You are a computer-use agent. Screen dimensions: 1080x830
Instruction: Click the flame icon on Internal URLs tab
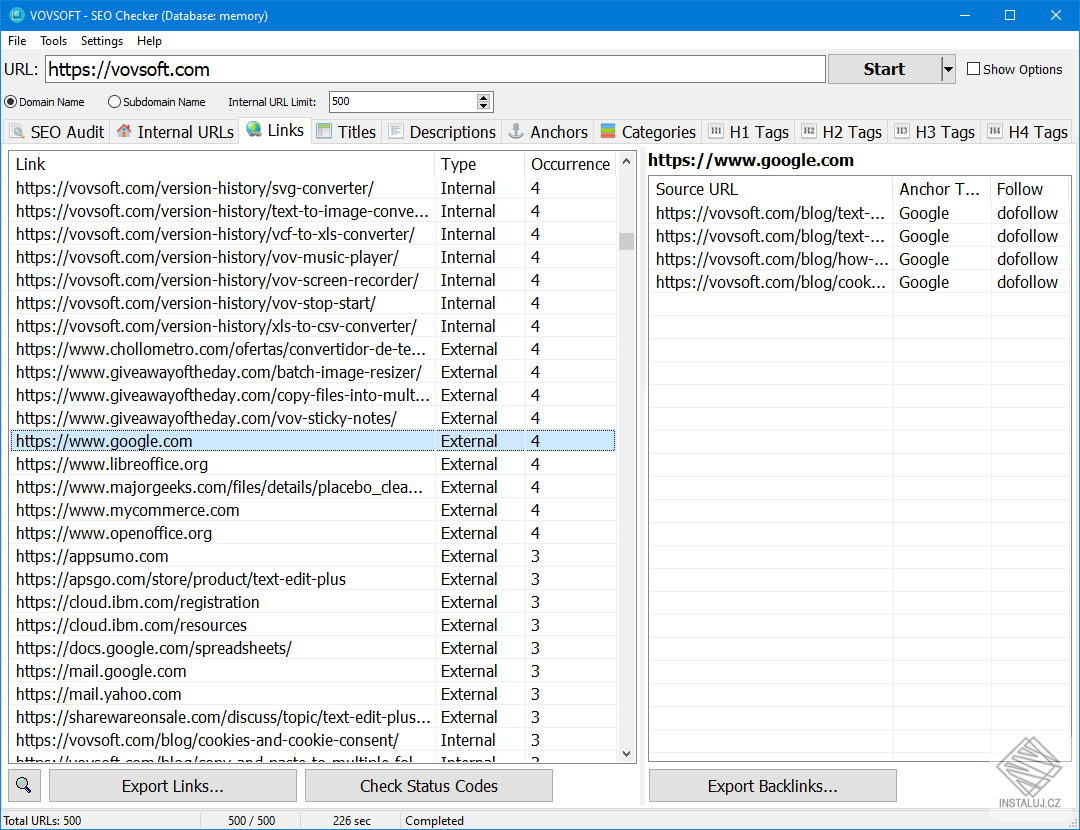123,131
